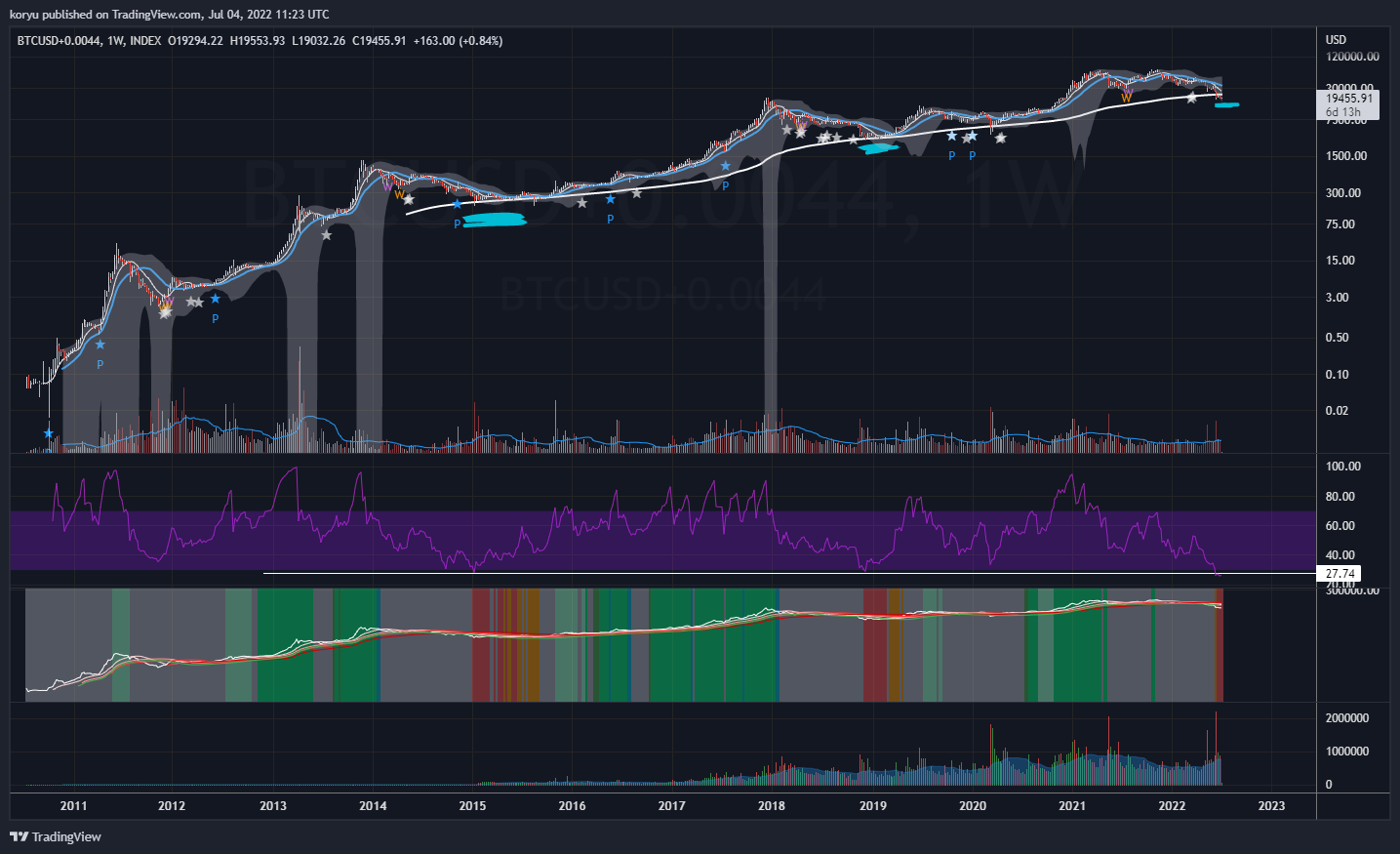1400x854 pixels.
Task: Click the RSI '100.00' axis label
Action: pyautogui.click(x=1343, y=467)
